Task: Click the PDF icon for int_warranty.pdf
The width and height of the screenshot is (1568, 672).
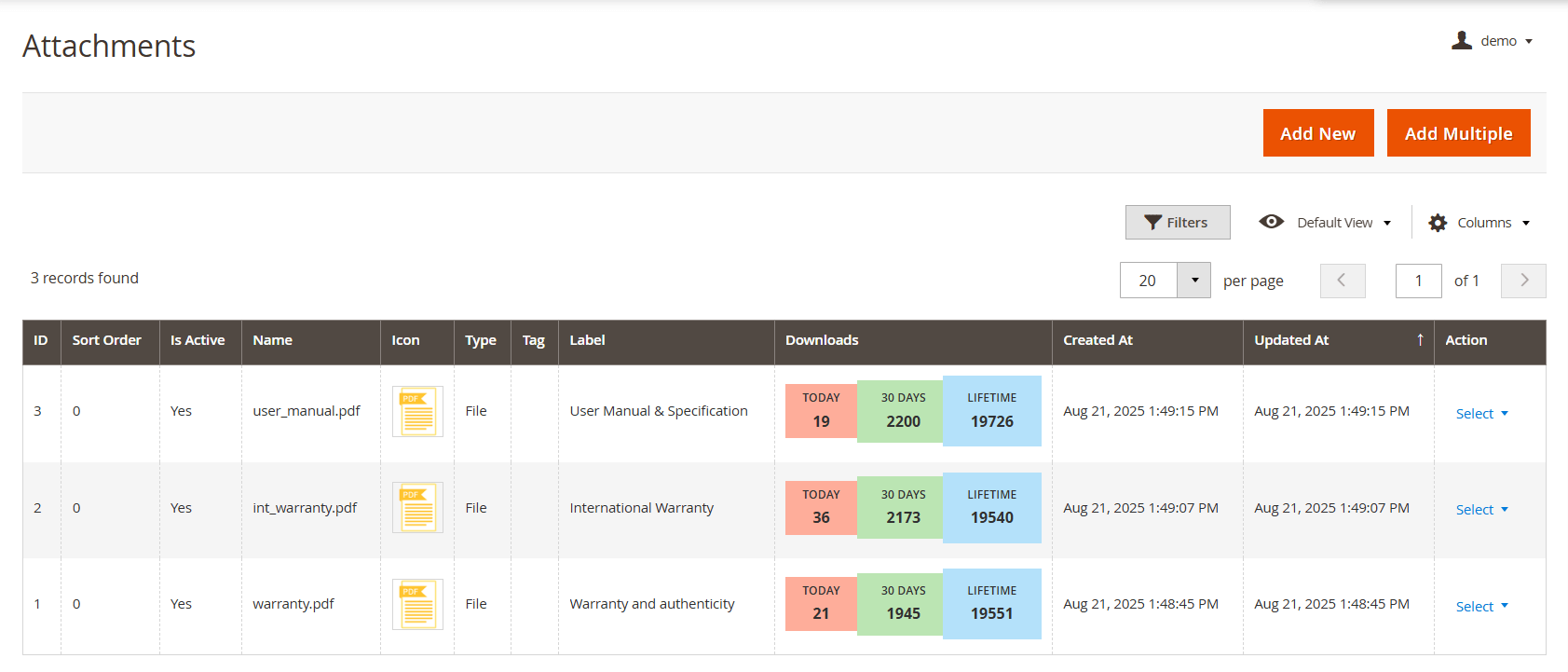Action: [x=417, y=508]
